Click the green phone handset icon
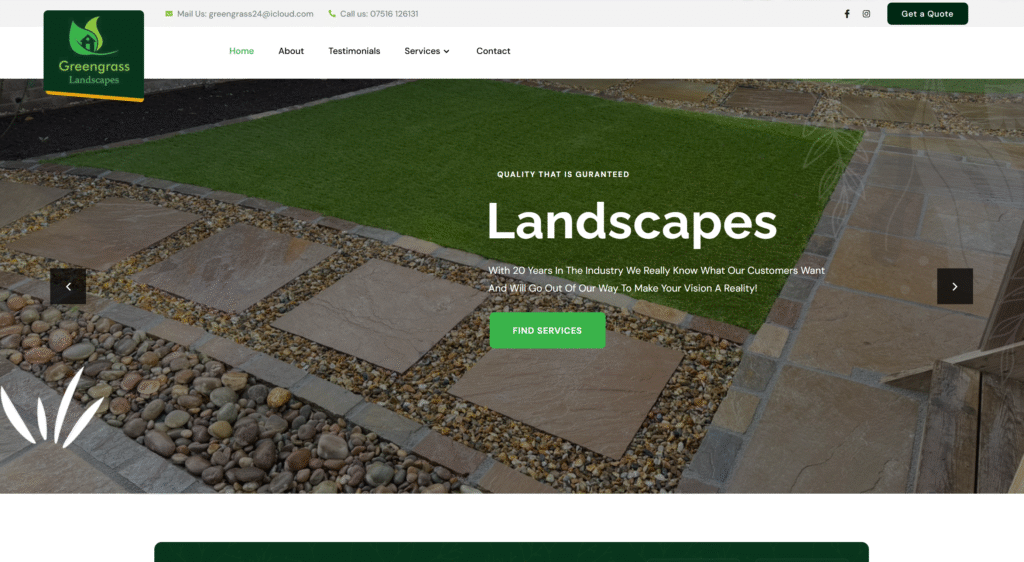1024x562 pixels. pos(332,14)
